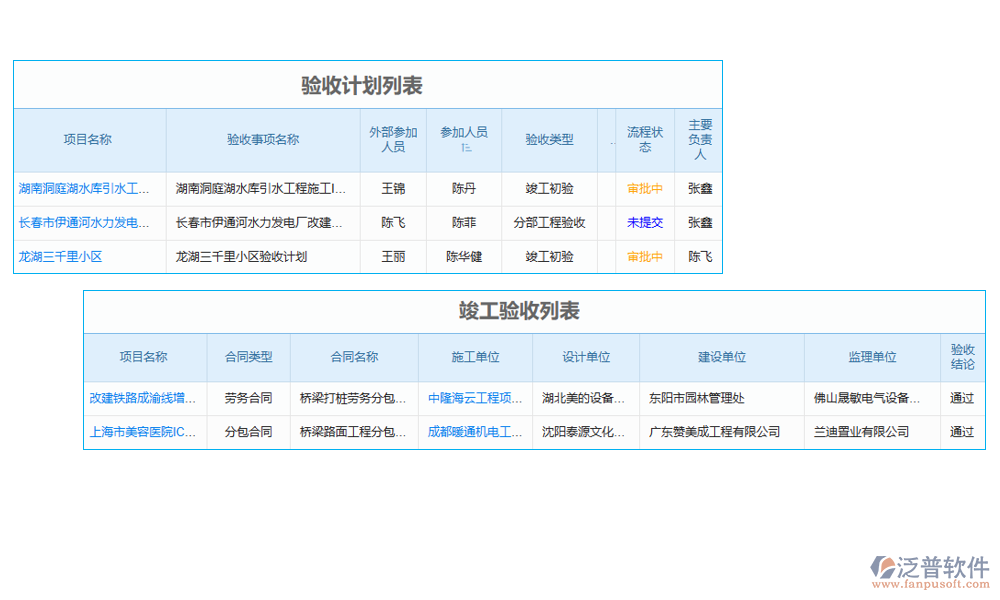Click the 审批中 status of 湖南洞庭湖 plan
Image resolution: width=1000 pixels, height=600 pixels.
[x=643, y=189]
